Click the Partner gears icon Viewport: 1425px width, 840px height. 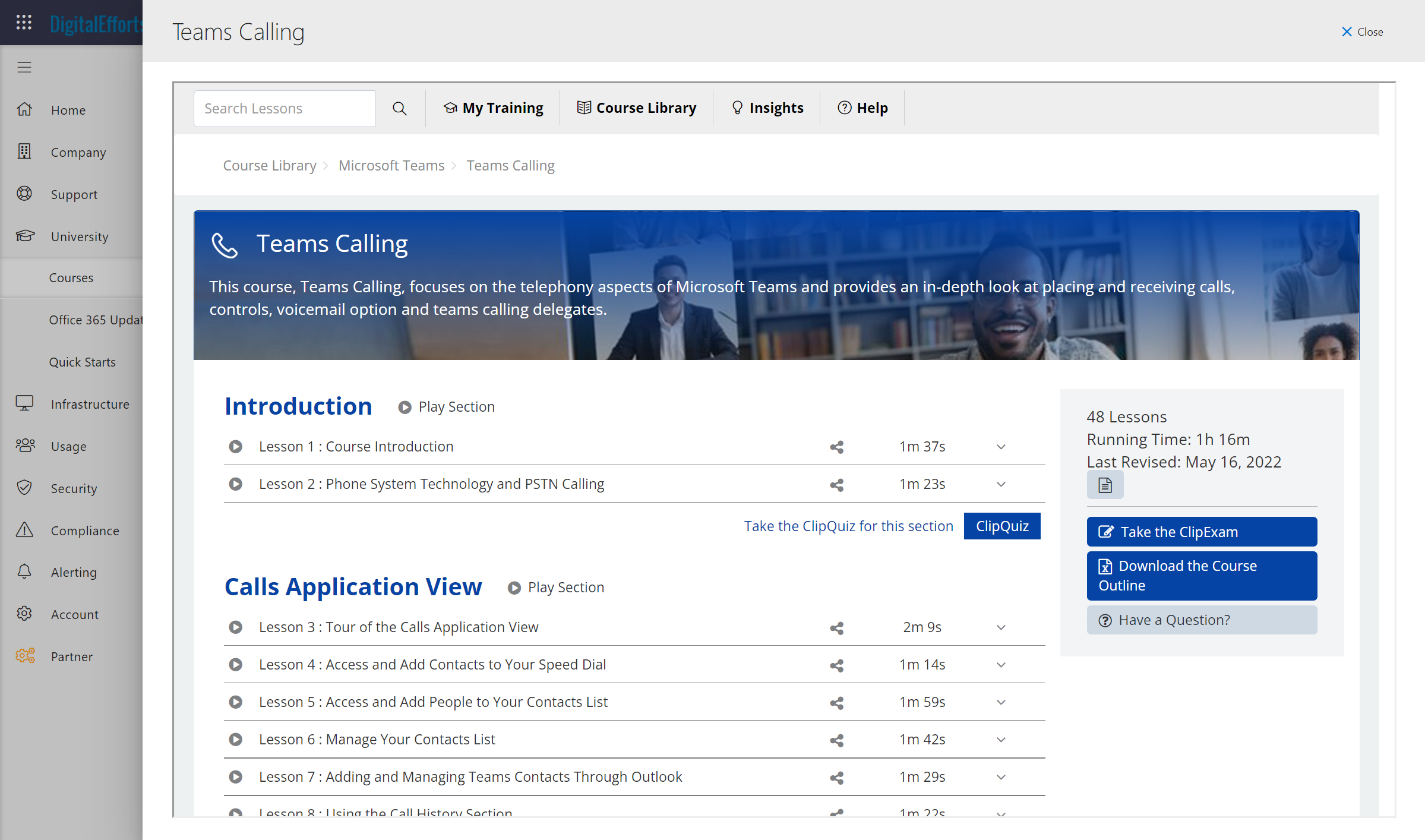click(x=26, y=656)
